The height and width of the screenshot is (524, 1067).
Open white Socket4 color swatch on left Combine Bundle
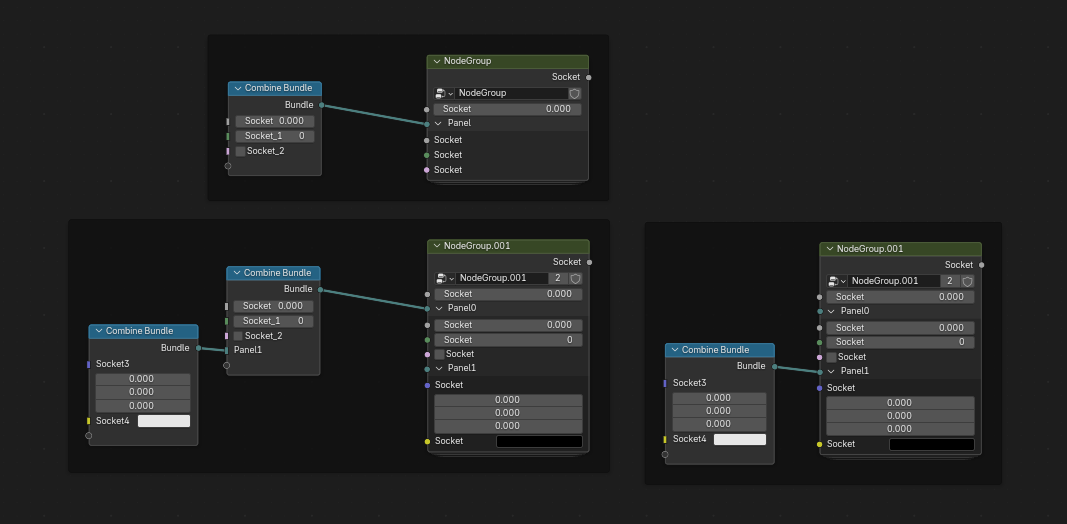pyautogui.click(x=164, y=421)
